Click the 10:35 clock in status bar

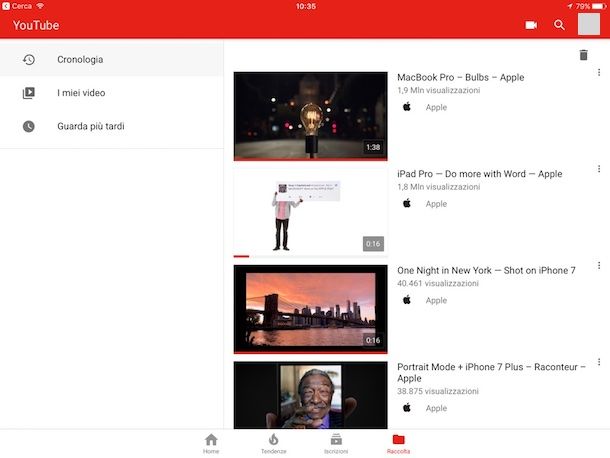306,6
